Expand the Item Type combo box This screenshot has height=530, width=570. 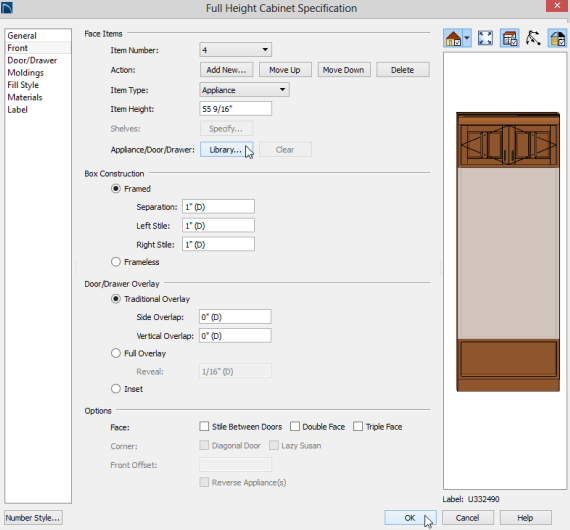pyautogui.click(x=244, y=90)
